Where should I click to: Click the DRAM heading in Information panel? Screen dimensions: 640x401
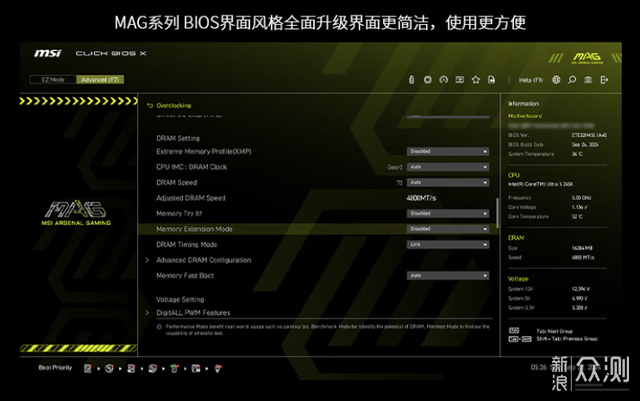point(516,238)
